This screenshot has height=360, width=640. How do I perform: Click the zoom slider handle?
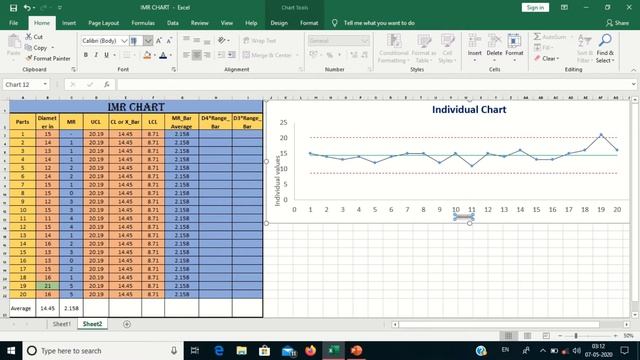point(576,336)
